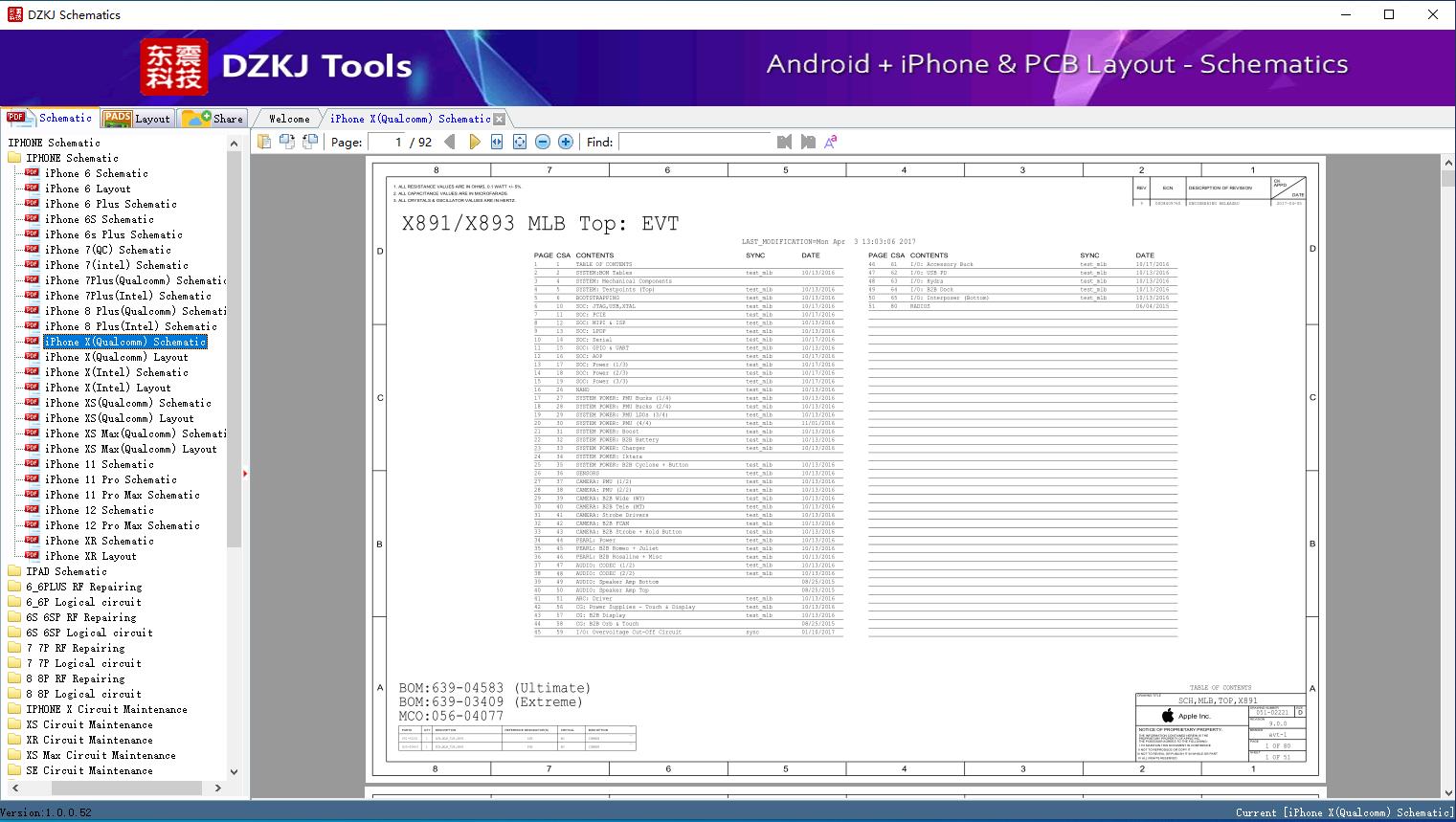Open iPhone 11 Pro Max Schematic

pos(122,495)
